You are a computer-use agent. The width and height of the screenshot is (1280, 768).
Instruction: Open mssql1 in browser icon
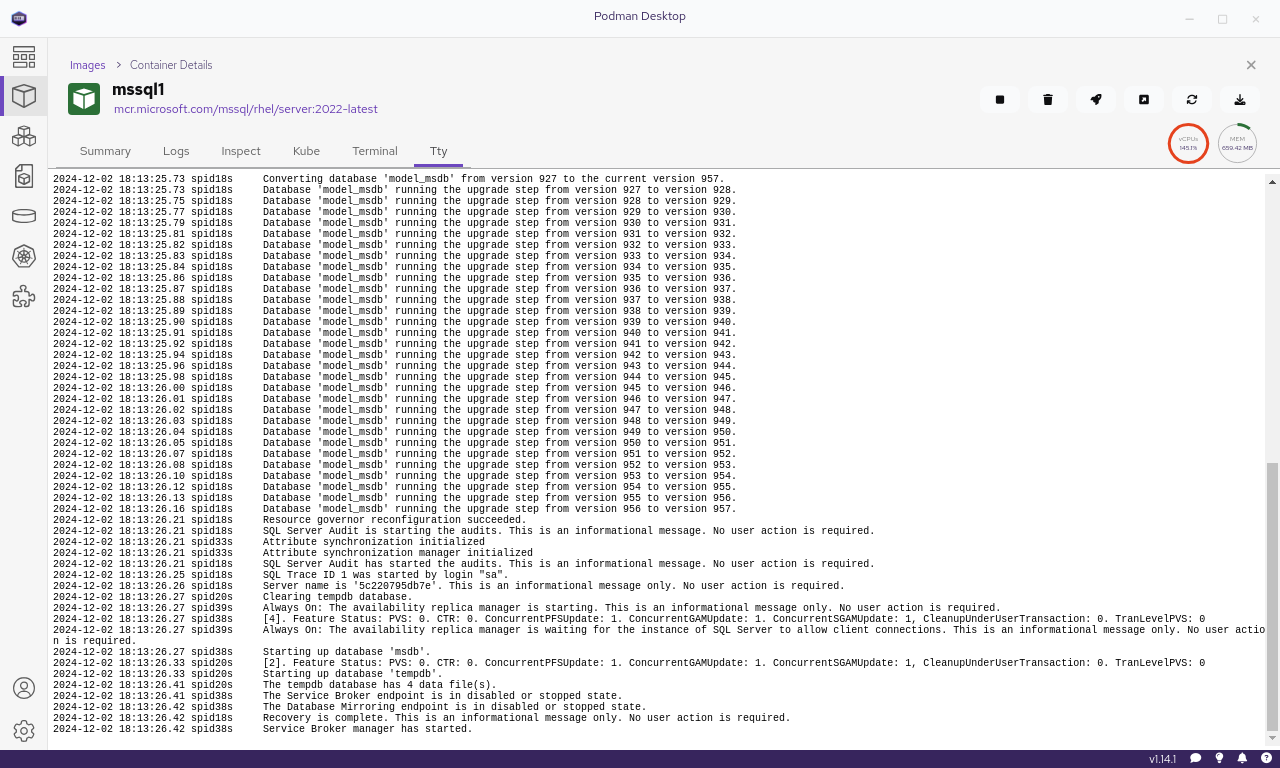(1144, 99)
